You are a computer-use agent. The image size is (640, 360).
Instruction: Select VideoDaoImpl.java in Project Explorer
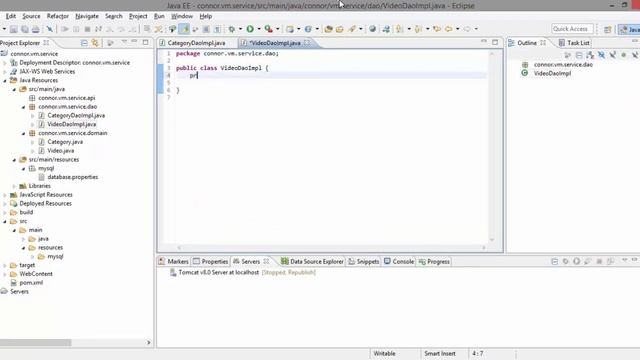click(x=72, y=124)
